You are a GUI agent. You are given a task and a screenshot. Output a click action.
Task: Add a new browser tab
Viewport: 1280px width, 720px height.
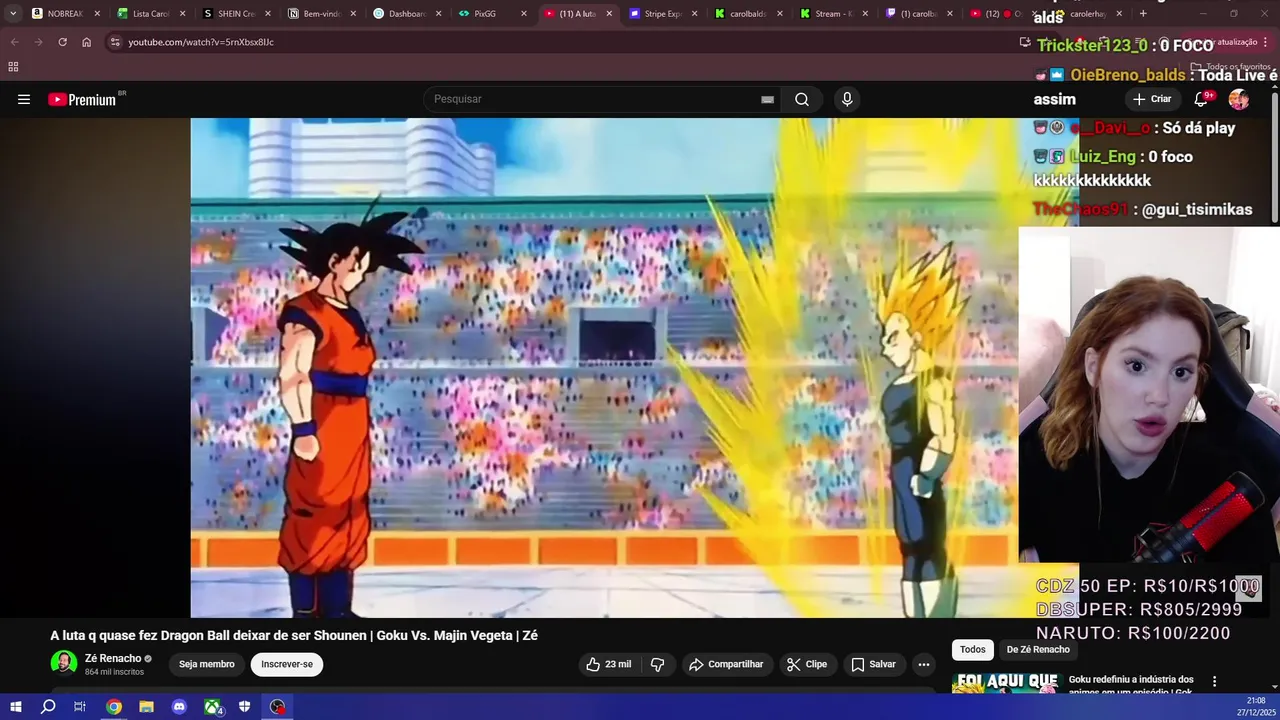pyautogui.click(x=1143, y=14)
